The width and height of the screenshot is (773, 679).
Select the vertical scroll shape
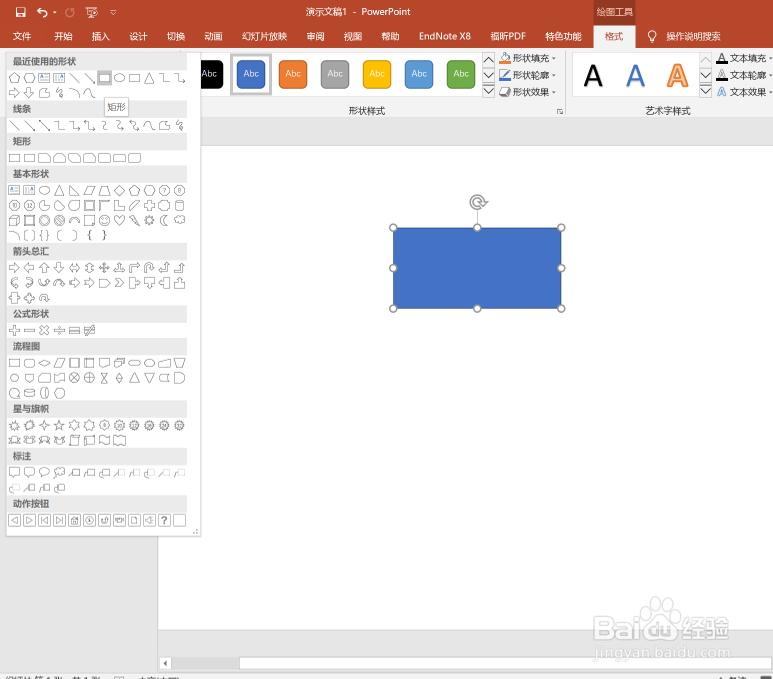[74, 440]
